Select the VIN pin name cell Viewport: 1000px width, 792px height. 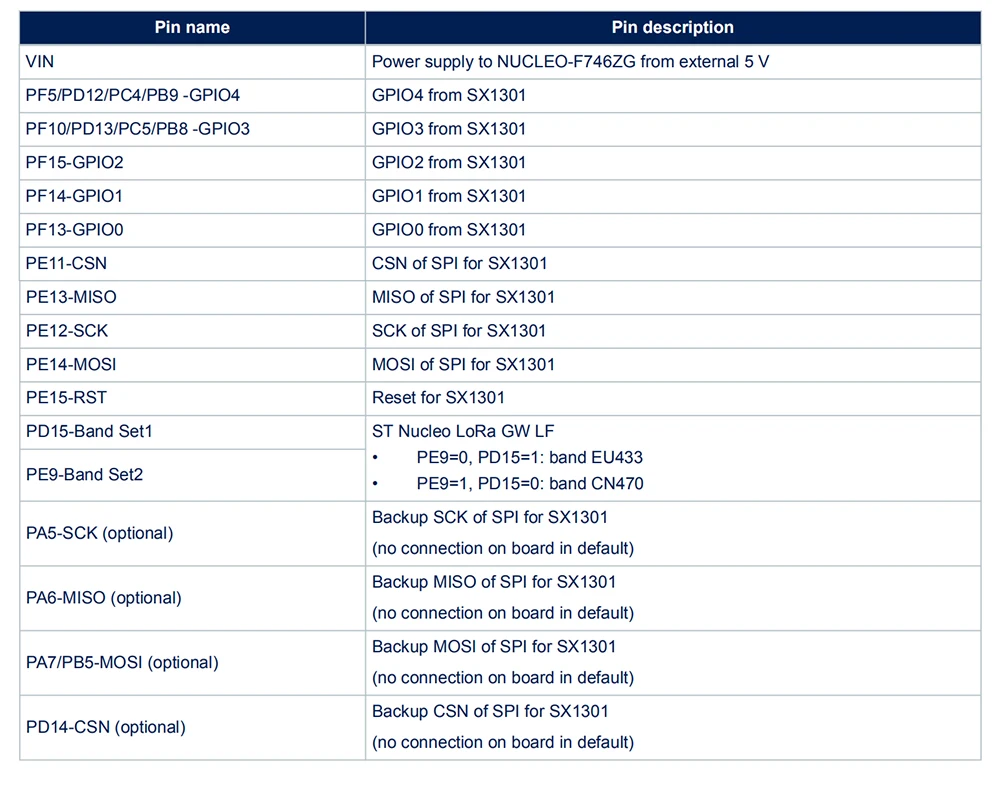pos(40,62)
